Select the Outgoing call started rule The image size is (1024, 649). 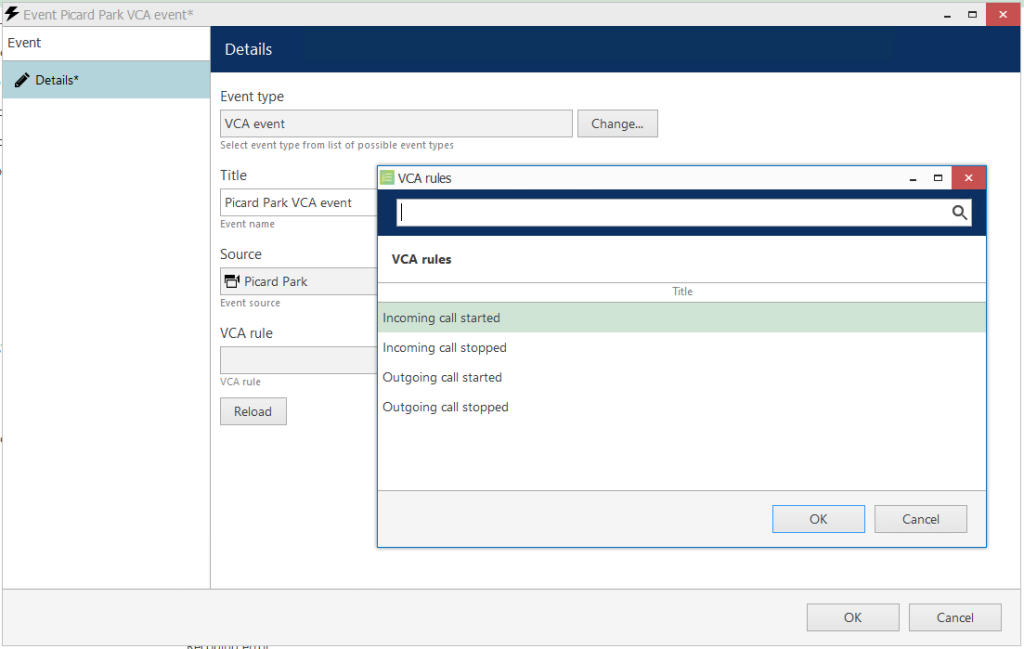coord(682,377)
